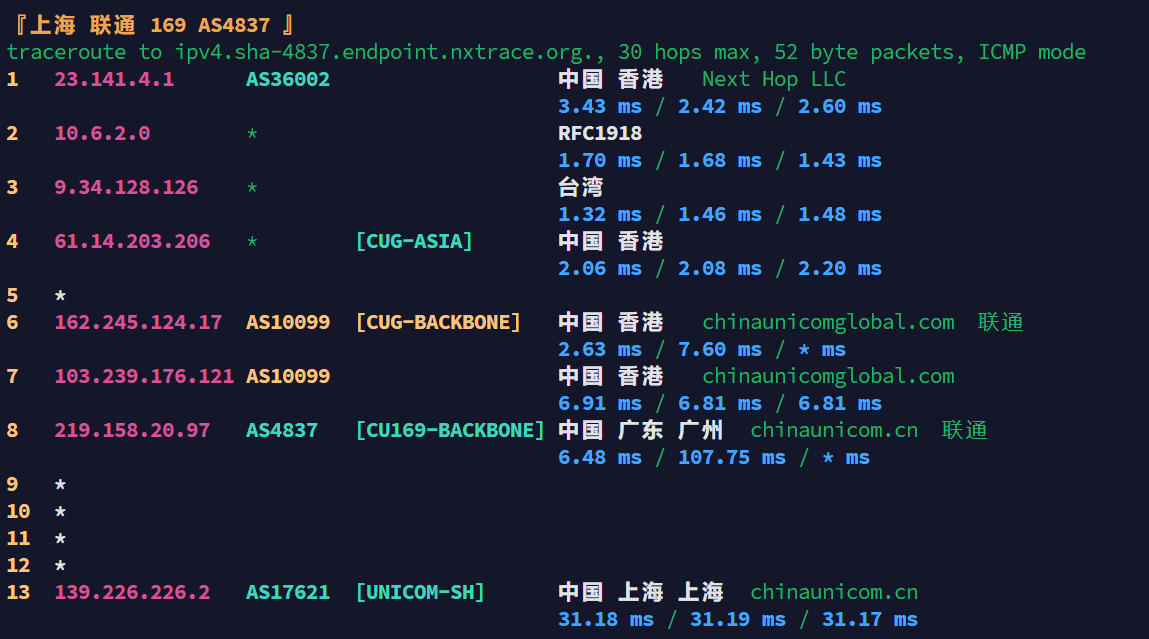
Task: Click the chinaunicomglobal.com link on hop 7
Action: (828, 376)
